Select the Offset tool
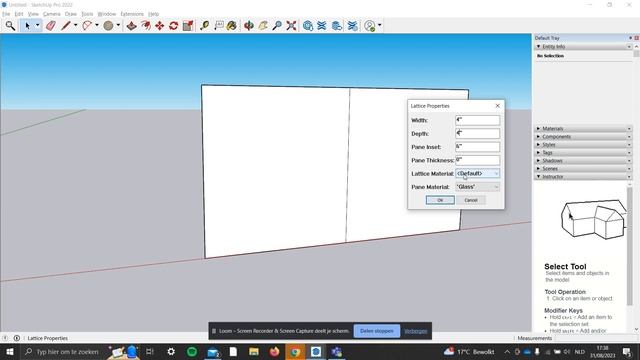Viewport: 640px width, 360px height. [146, 26]
